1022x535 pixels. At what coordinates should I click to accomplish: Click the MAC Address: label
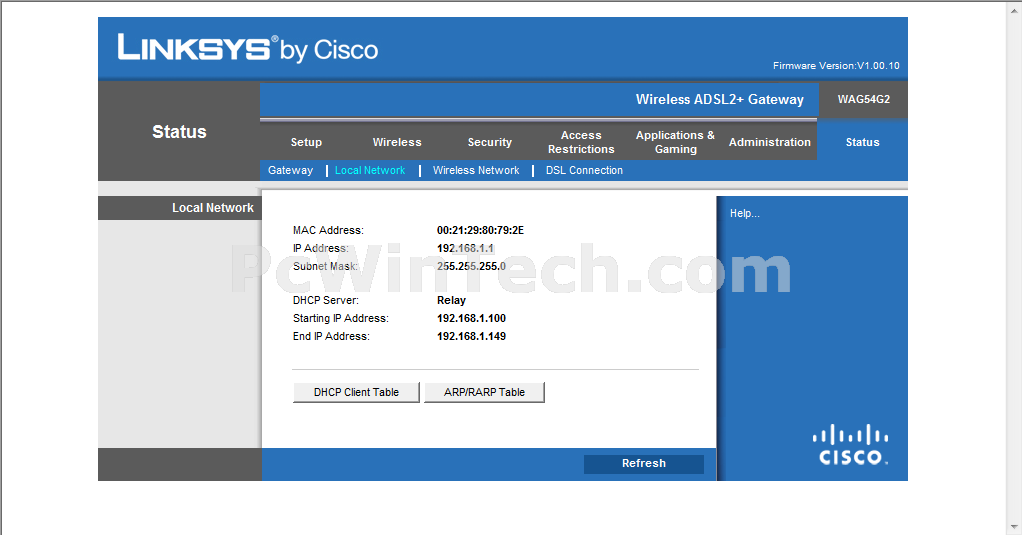pyautogui.click(x=328, y=230)
